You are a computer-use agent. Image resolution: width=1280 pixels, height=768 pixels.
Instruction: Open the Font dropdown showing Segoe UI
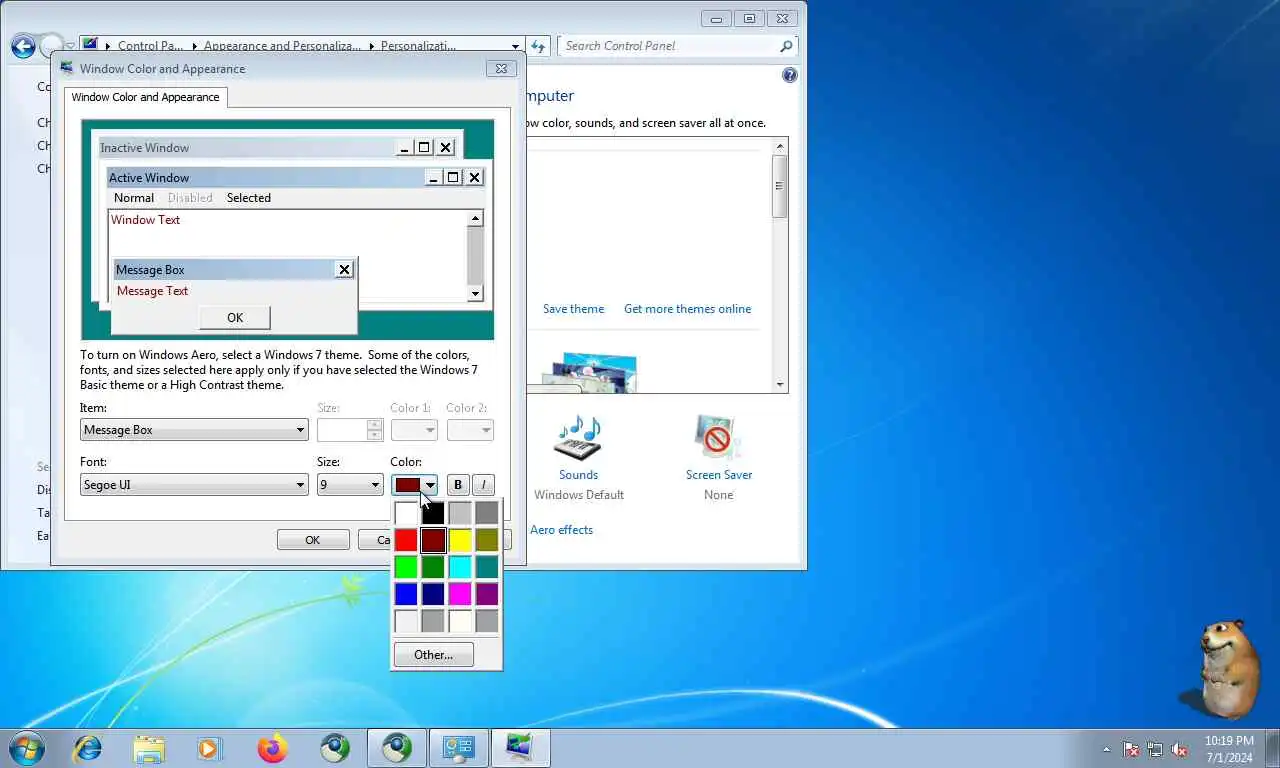(x=194, y=485)
